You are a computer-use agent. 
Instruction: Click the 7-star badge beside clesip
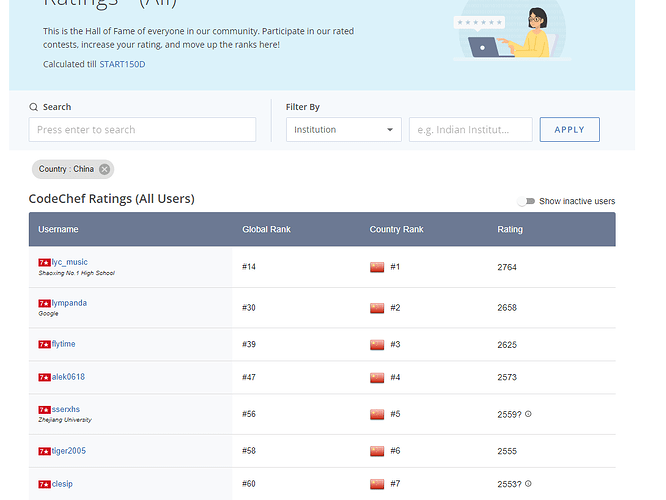(x=45, y=484)
